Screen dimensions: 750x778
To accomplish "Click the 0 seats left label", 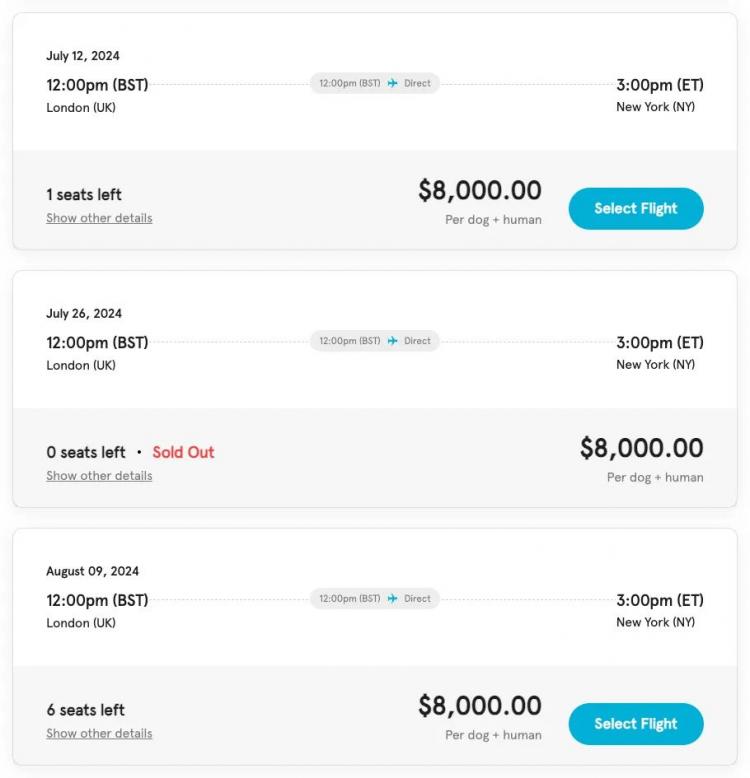I will (86, 452).
